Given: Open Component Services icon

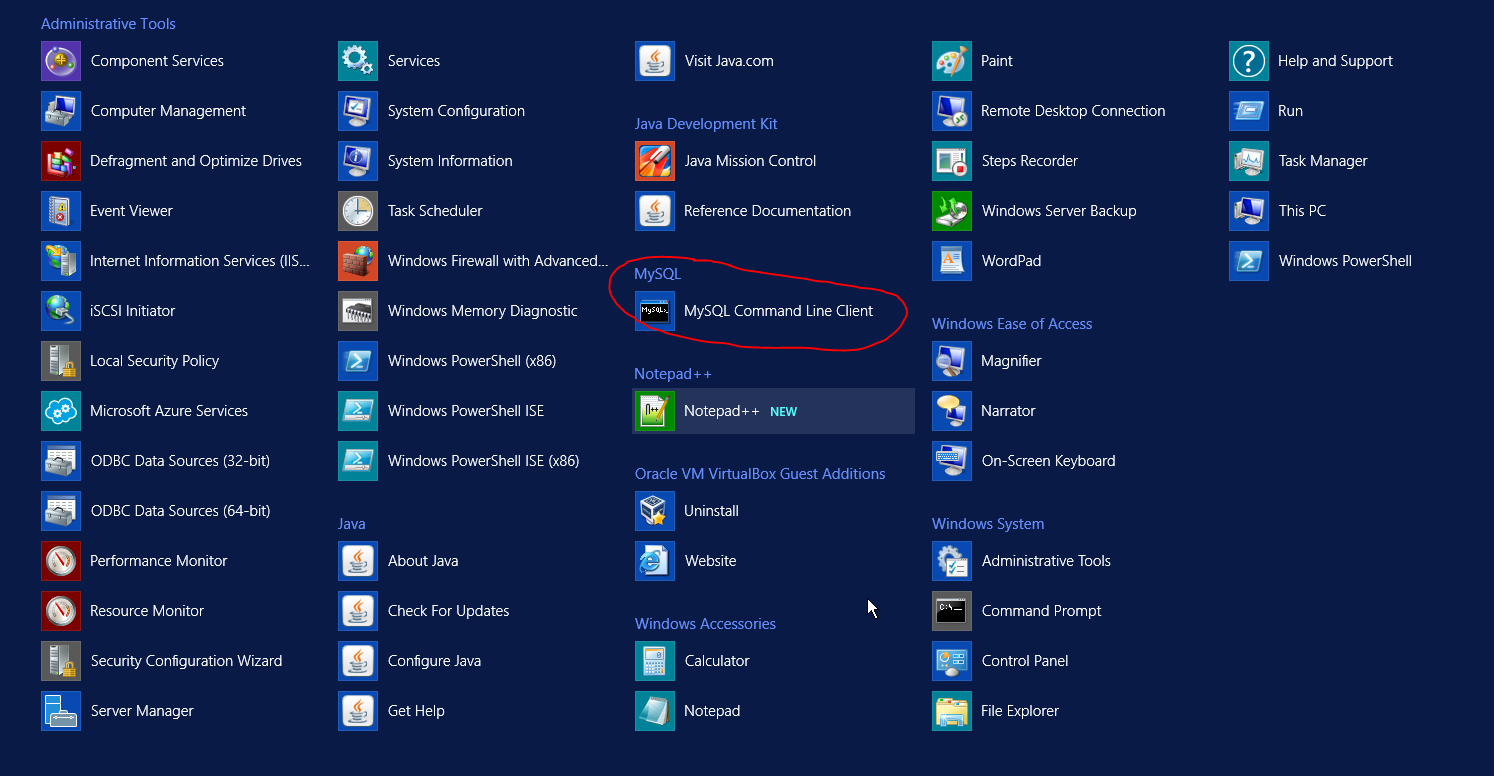Looking at the screenshot, I should click(x=61, y=61).
